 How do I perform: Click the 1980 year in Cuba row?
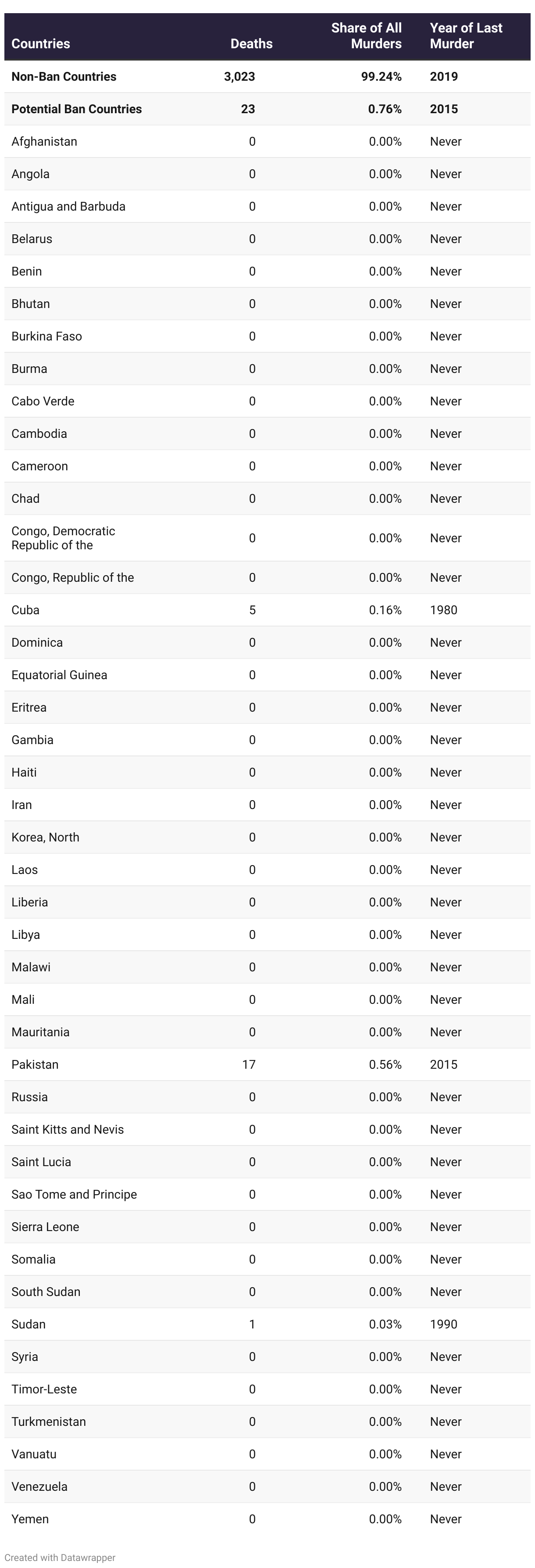coord(444,610)
